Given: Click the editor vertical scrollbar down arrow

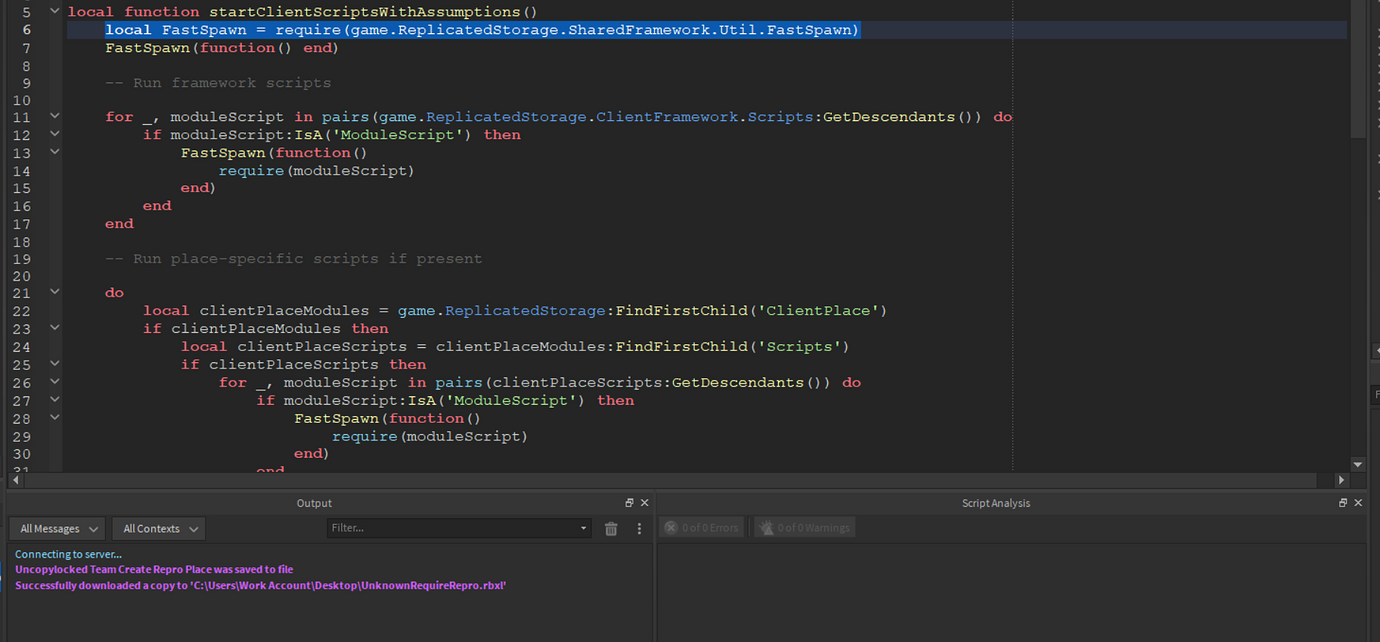Looking at the screenshot, I should (1357, 464).
